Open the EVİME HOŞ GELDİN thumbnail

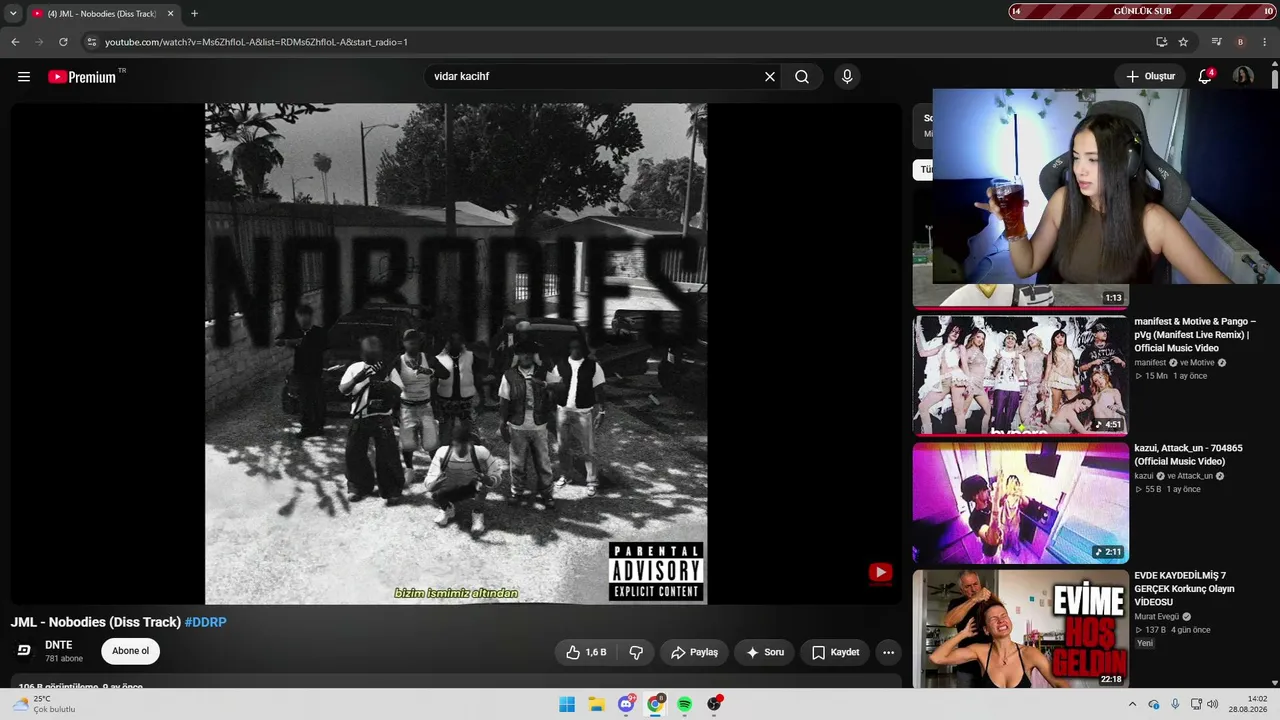[x=1020, y=629]
